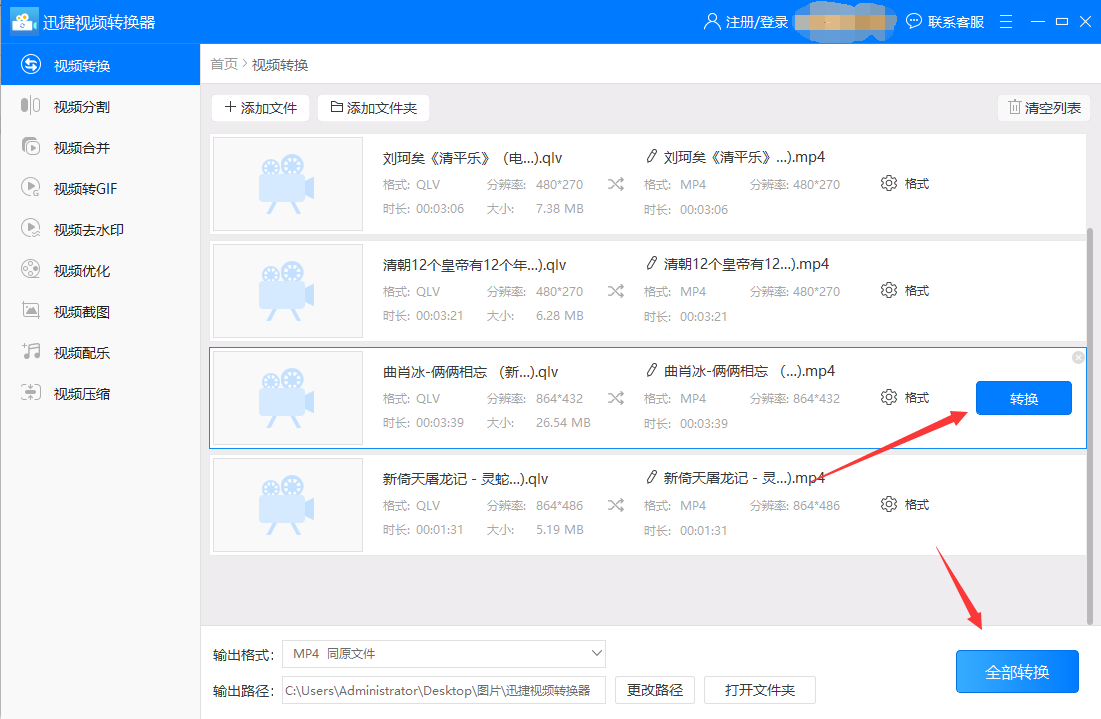This screenshot has height=719, width=1101.
Task: Start converting all with 全部转换
Action: coord(1017,672)
